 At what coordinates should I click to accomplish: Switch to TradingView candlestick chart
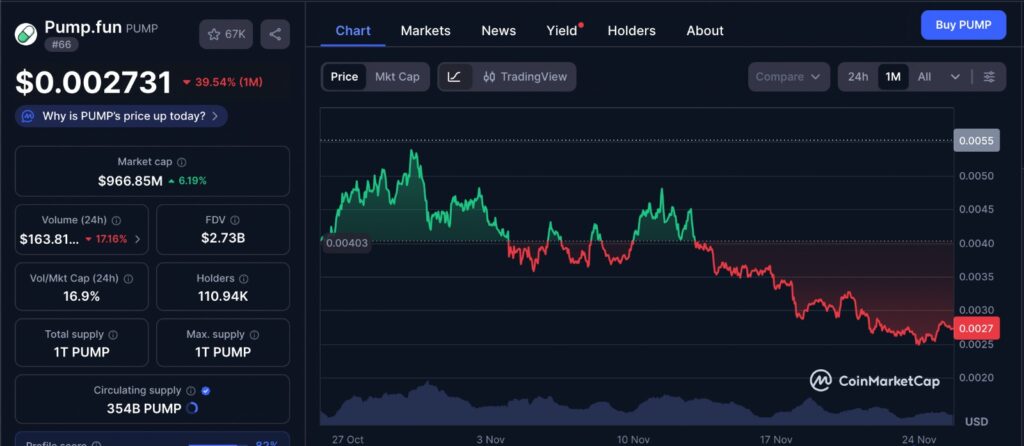(525, 76)
